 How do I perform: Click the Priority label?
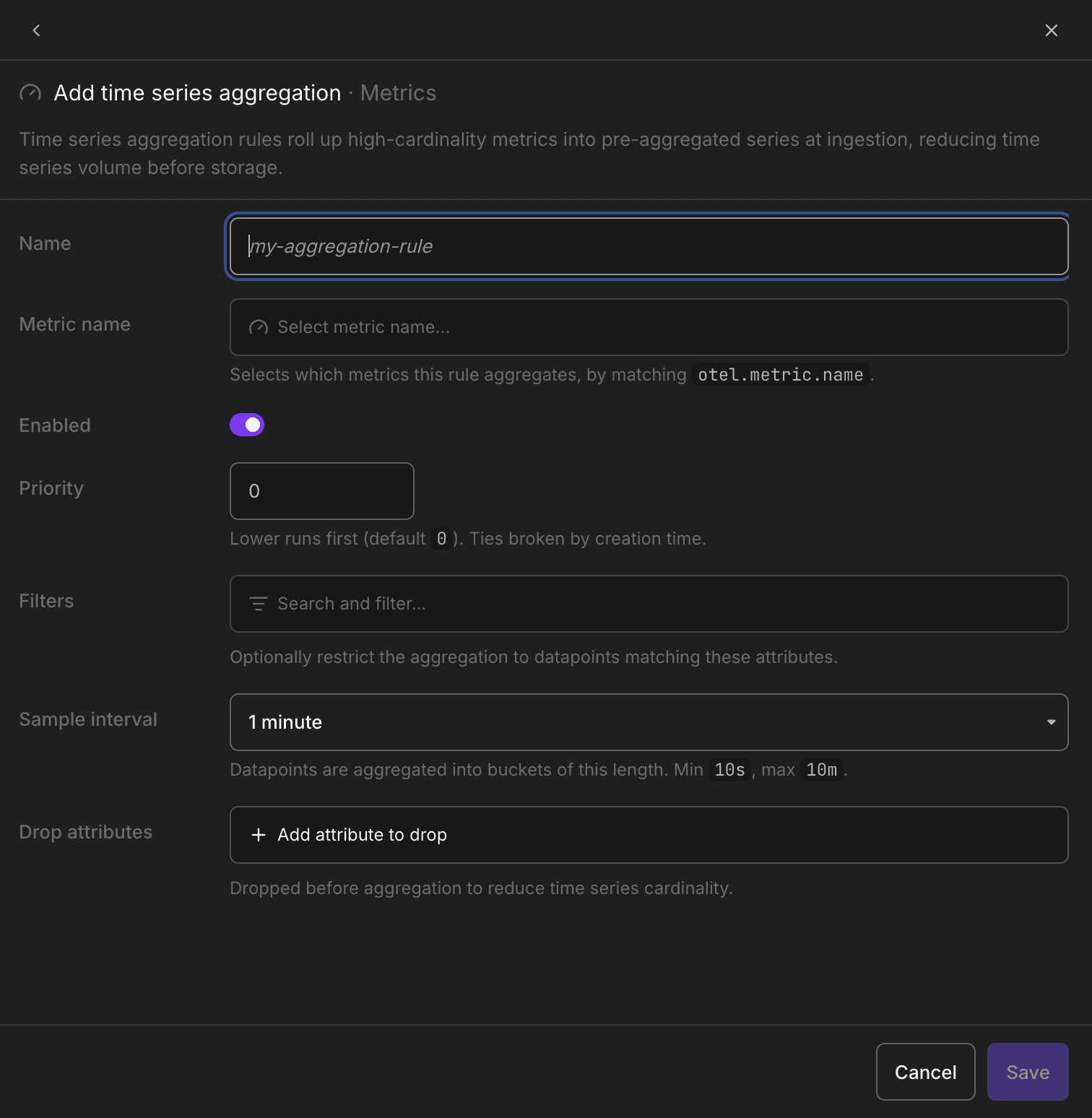coord(51,488)
